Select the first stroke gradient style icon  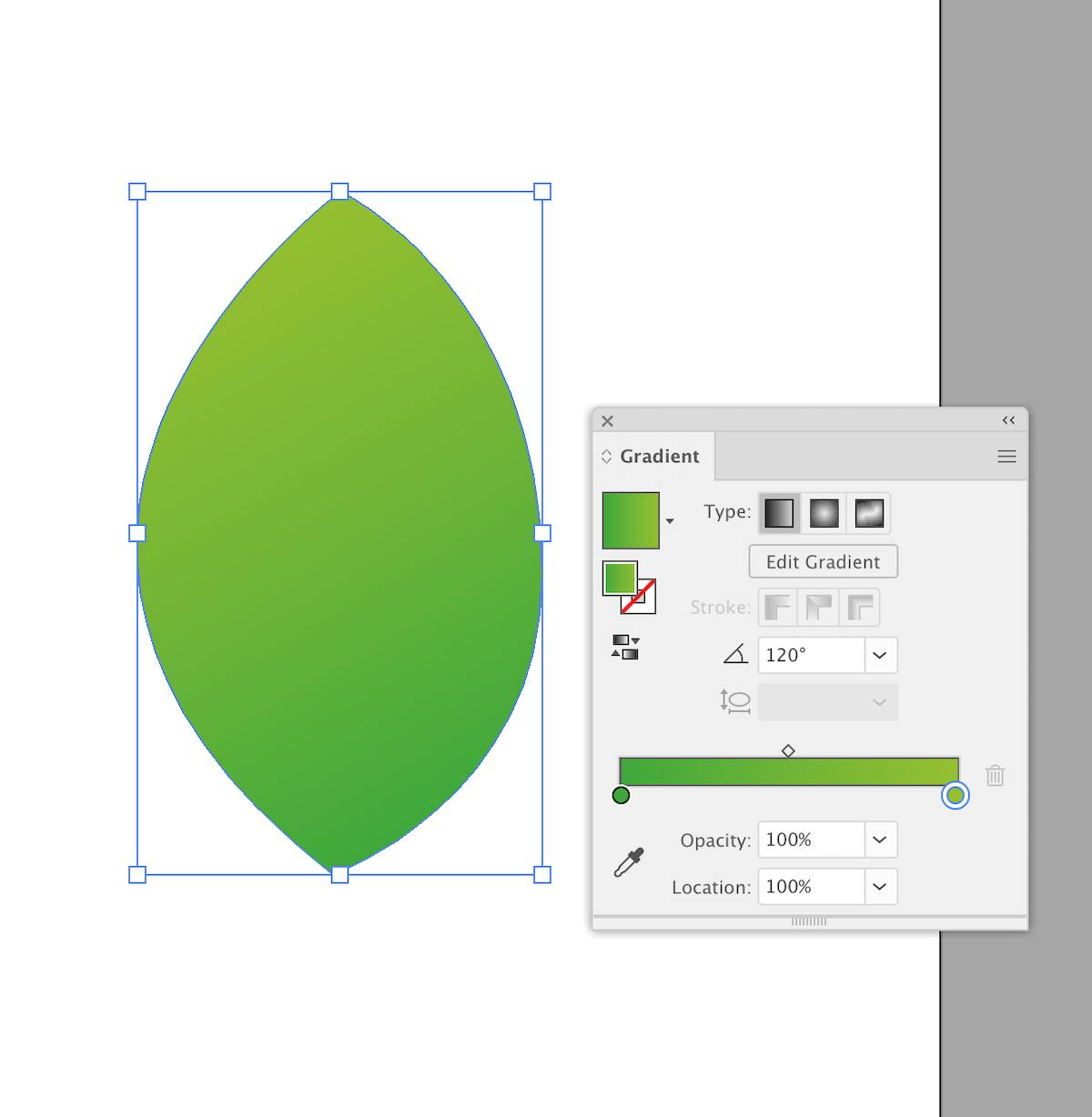pos(778,607)
